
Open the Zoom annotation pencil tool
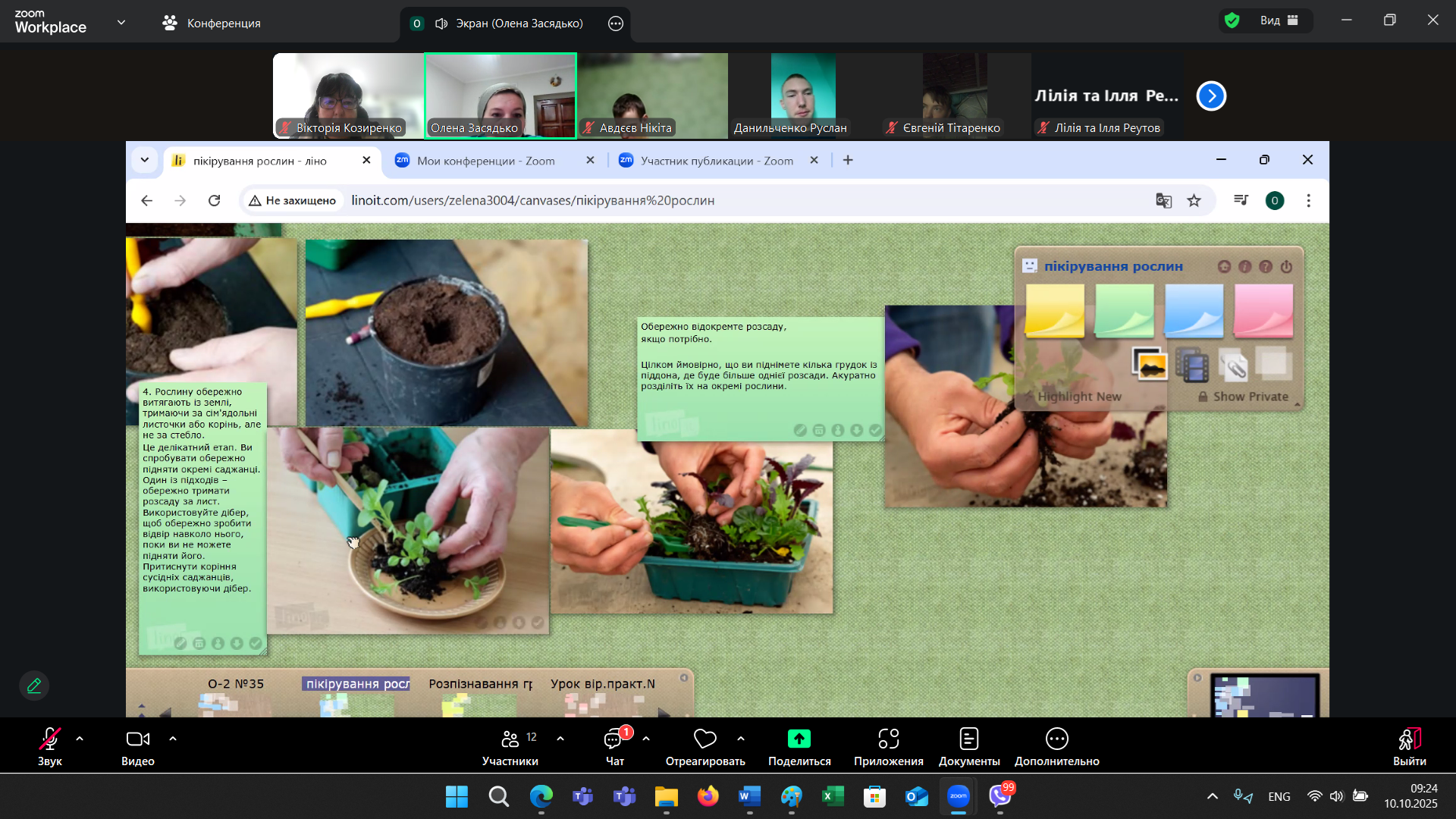click(34, 686)
